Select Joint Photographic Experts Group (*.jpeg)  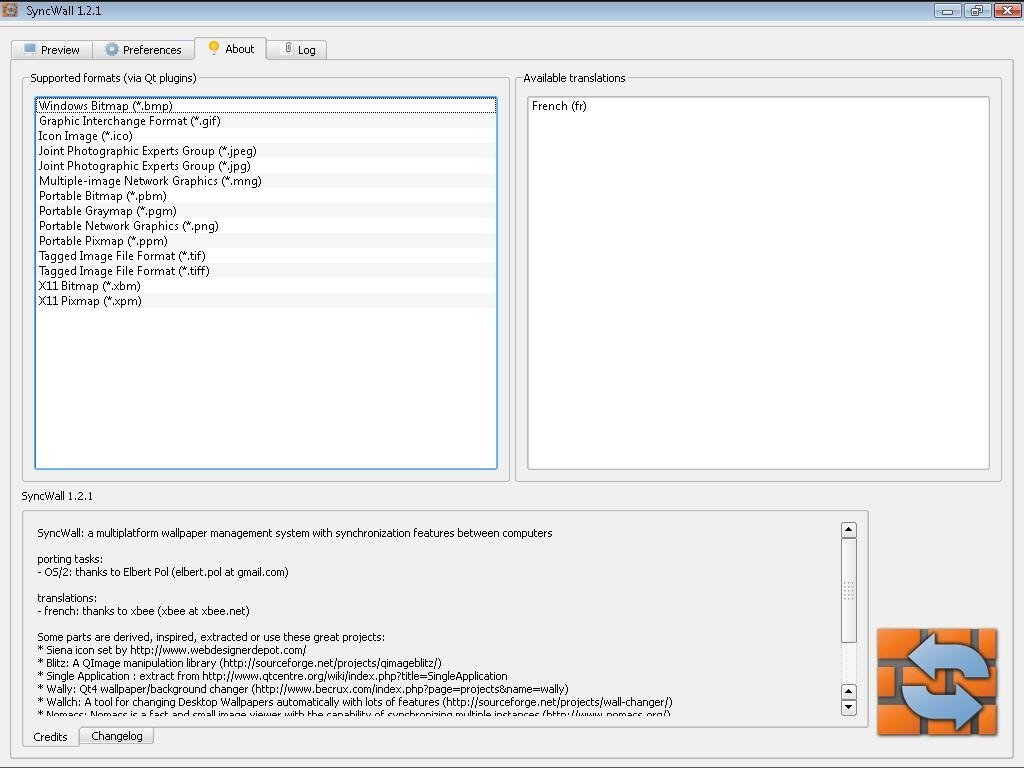click(266, 151)
